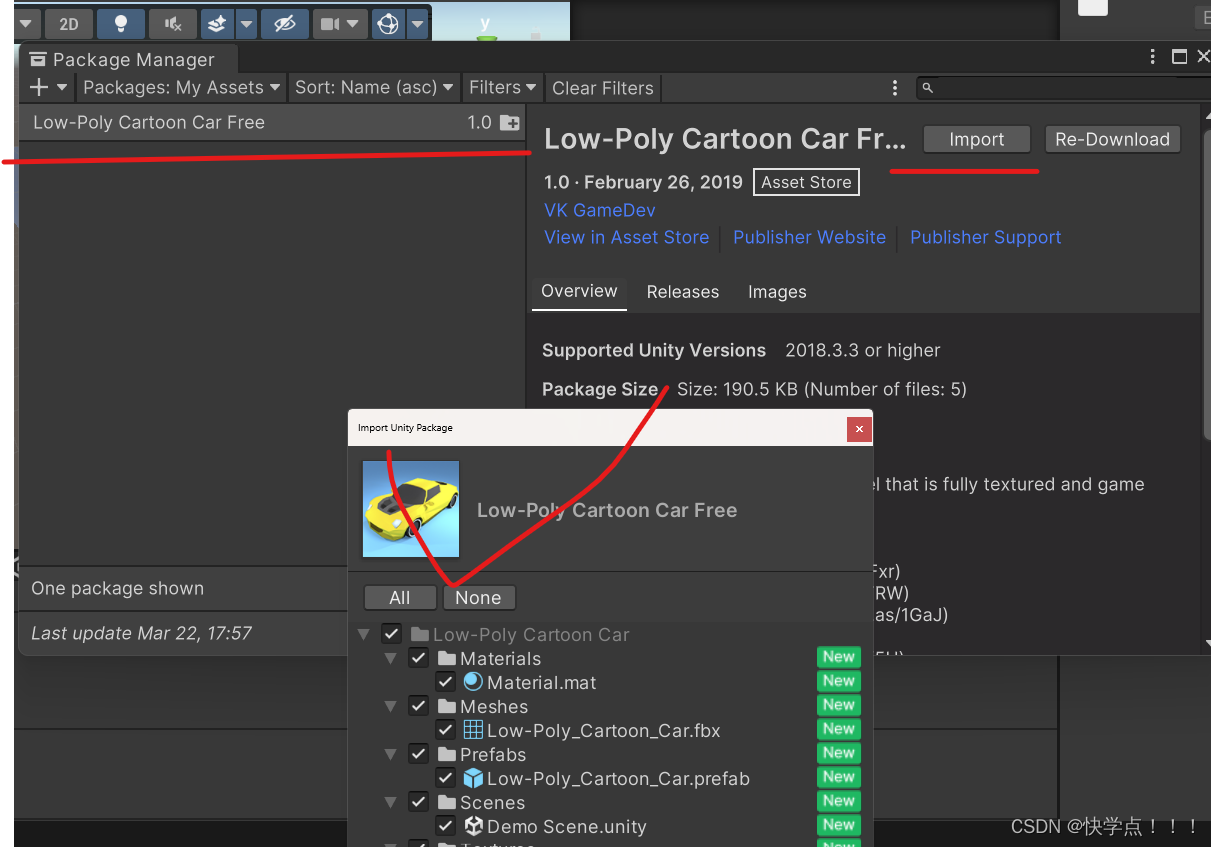This screenshot has height=847, width=1211.
Task: Toggle scene effects (skybox/fog) icon
Action: [x=216, y=24]
